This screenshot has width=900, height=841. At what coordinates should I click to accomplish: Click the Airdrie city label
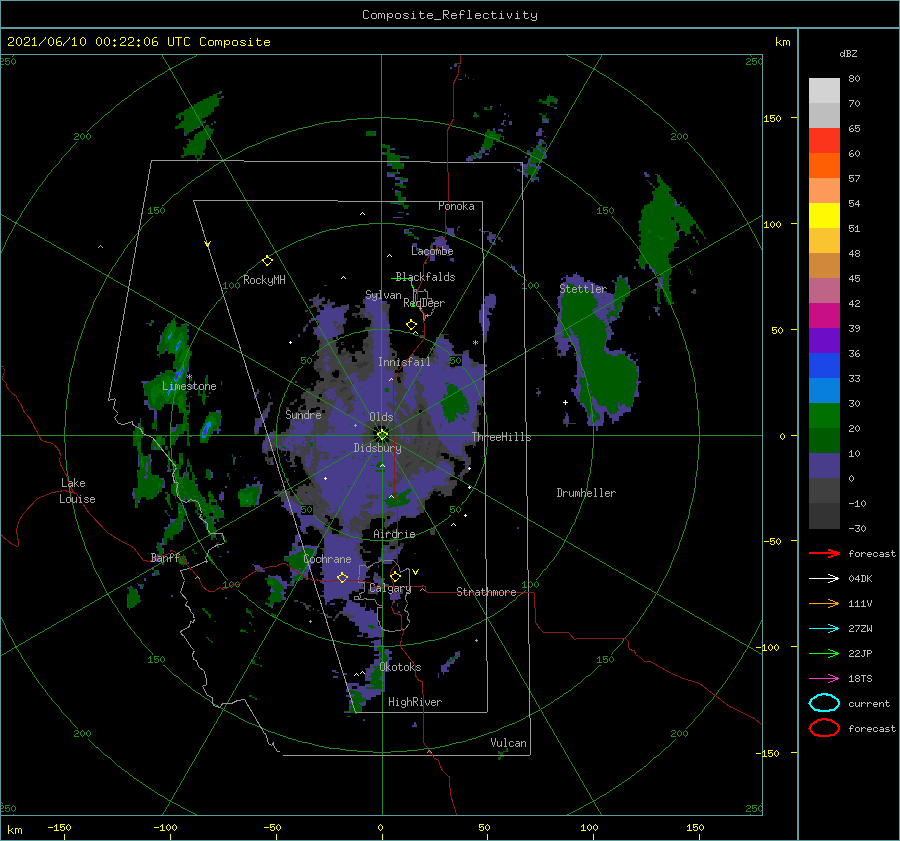[x=394, y=534]
